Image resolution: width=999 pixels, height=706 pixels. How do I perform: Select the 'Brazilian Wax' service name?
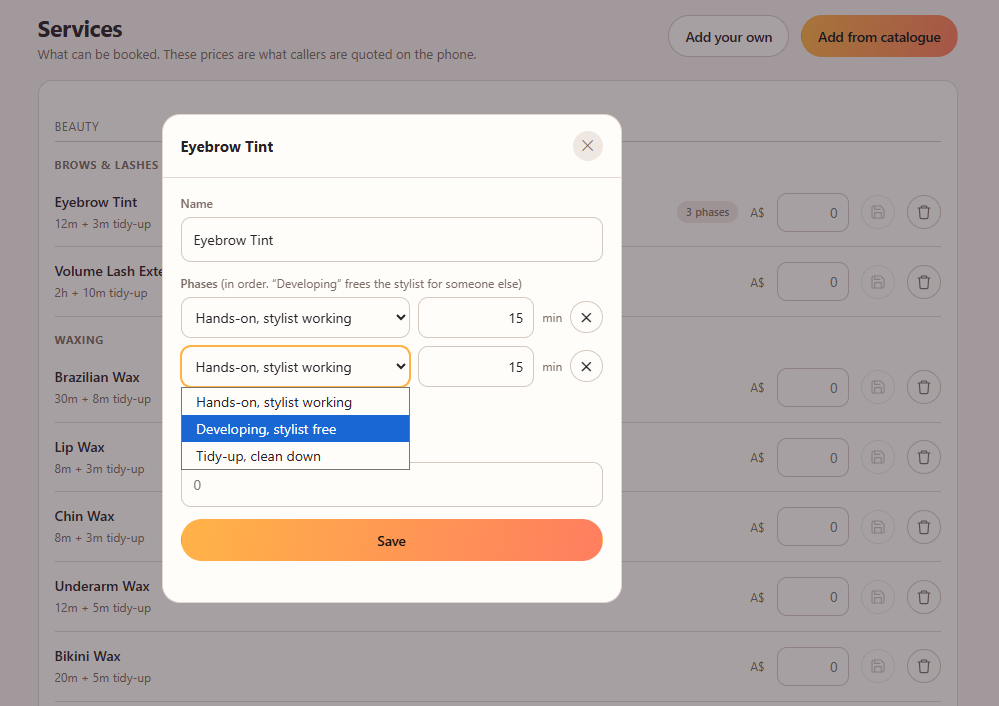(97, 377)
